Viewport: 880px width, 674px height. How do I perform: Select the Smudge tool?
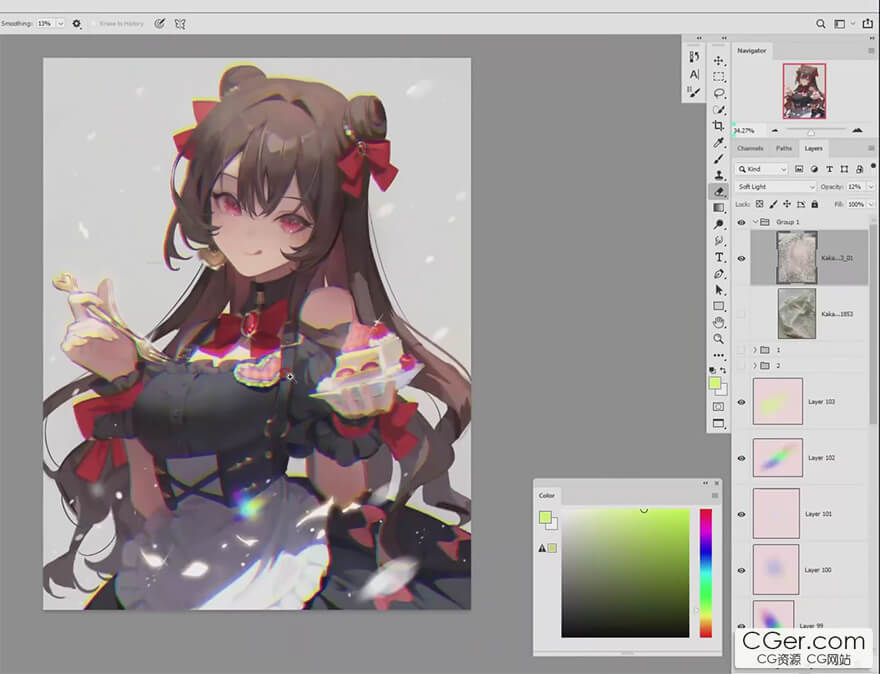pos(718,241)
